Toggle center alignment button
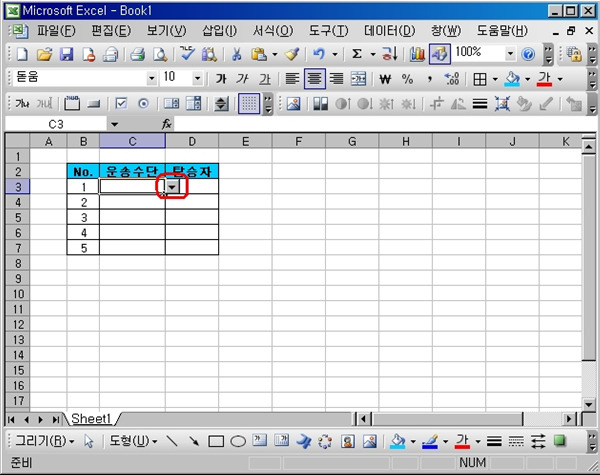The width and height of the screenshot is (600, 475). pyautogui.click(x=314, y=78)
